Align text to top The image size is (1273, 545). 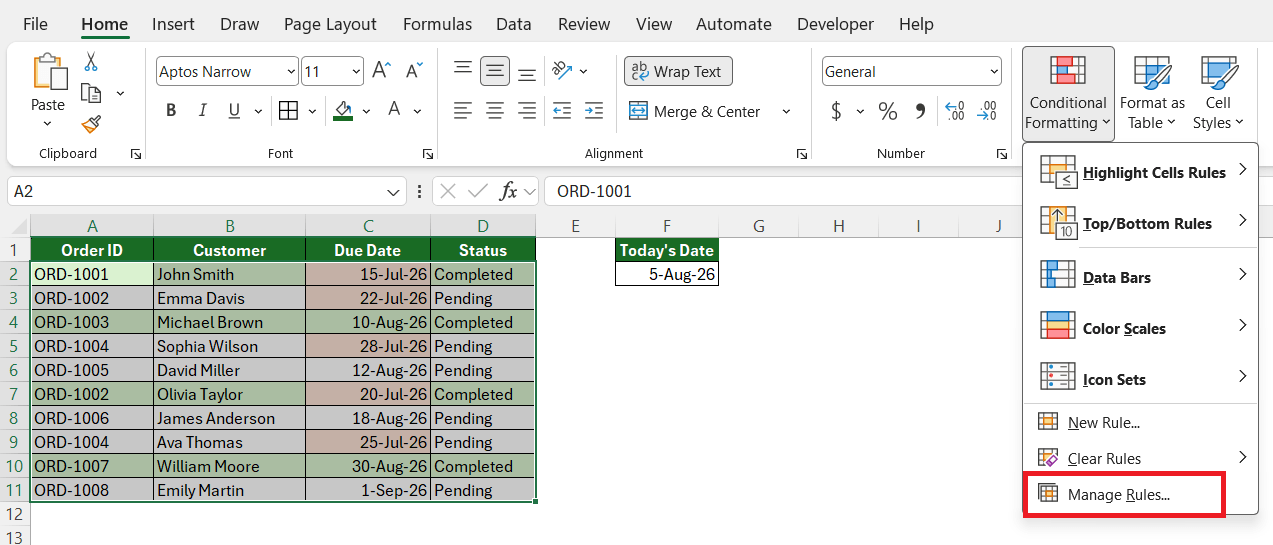[x=463, y=70]
